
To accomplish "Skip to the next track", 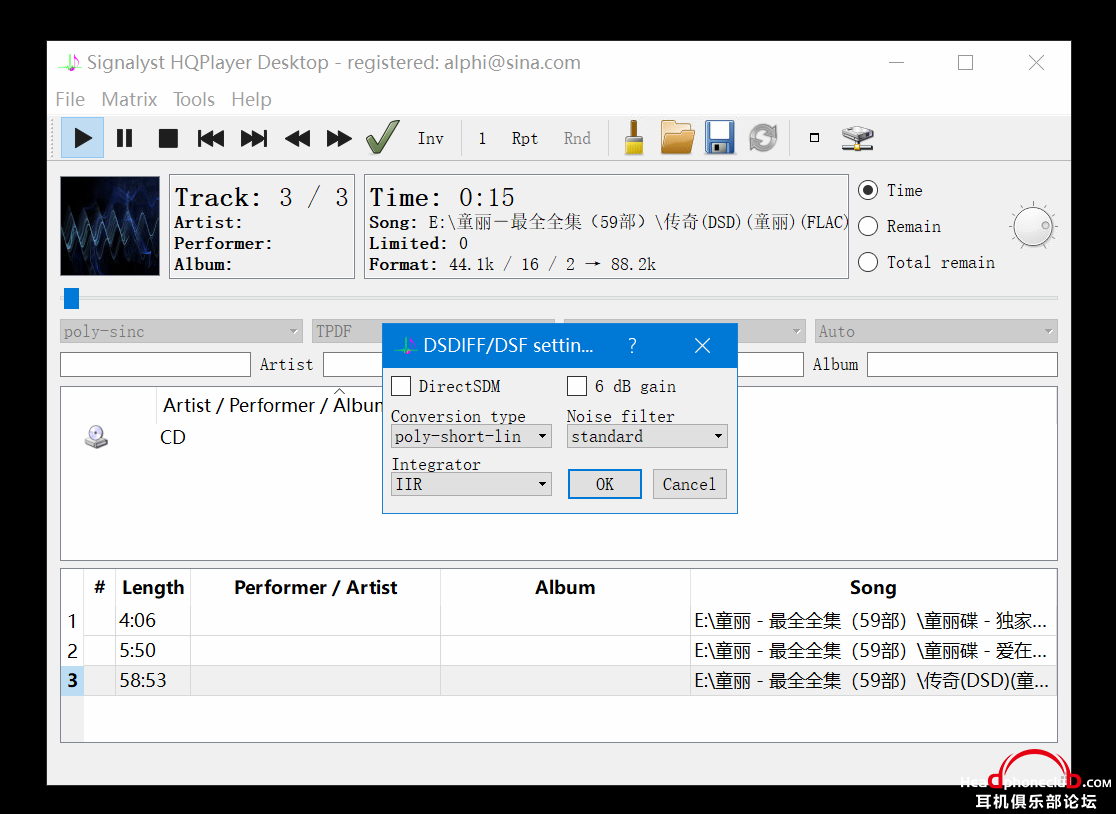I will pyautogui.click(x=254, y=138).
